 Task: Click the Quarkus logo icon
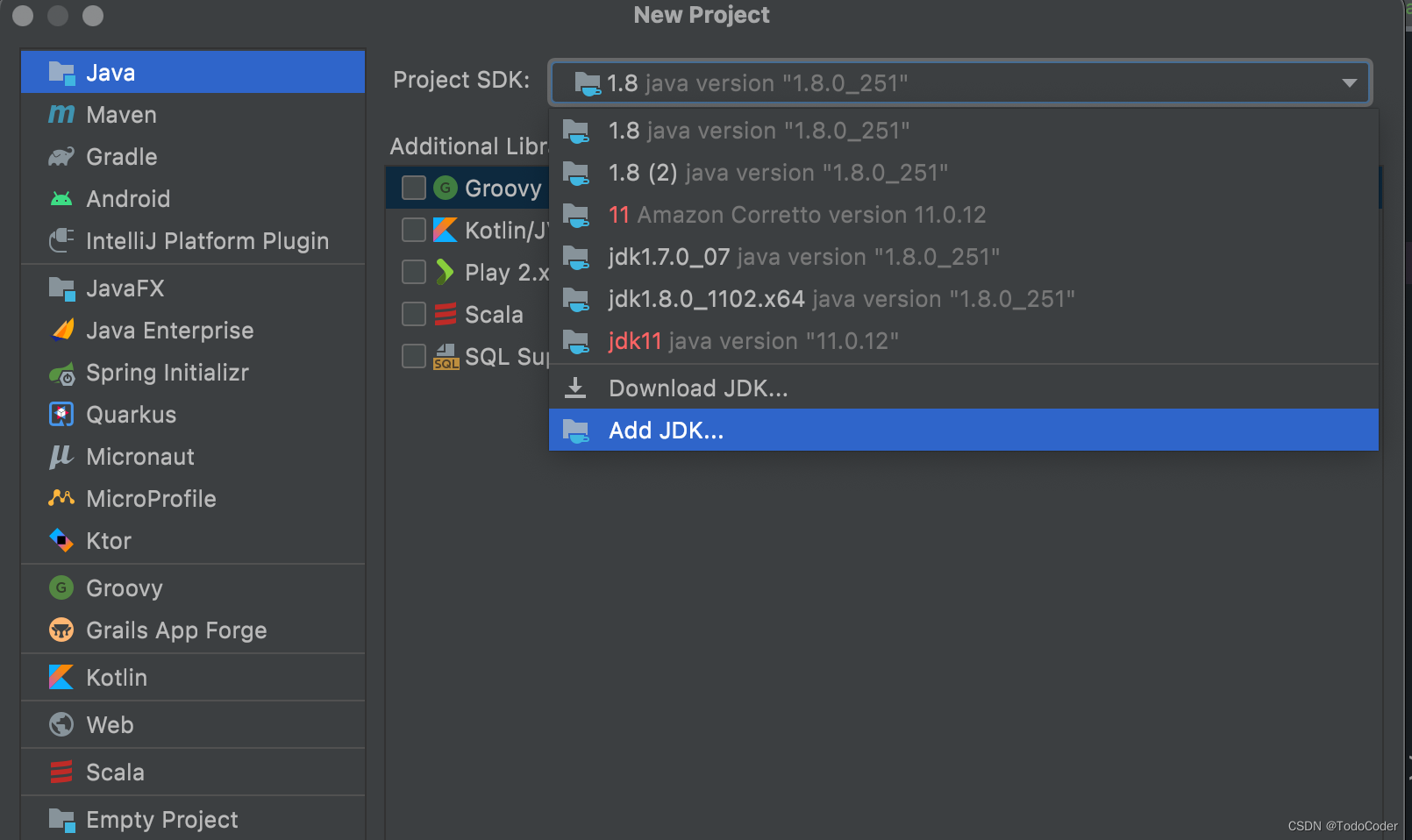[61, 414]
